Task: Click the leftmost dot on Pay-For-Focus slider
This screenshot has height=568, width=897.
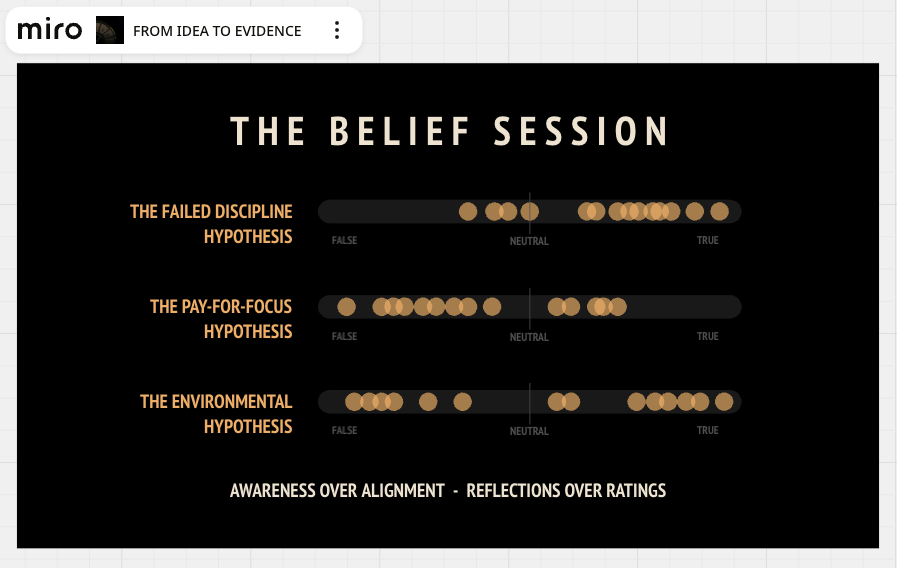Action: pos(346,307)
